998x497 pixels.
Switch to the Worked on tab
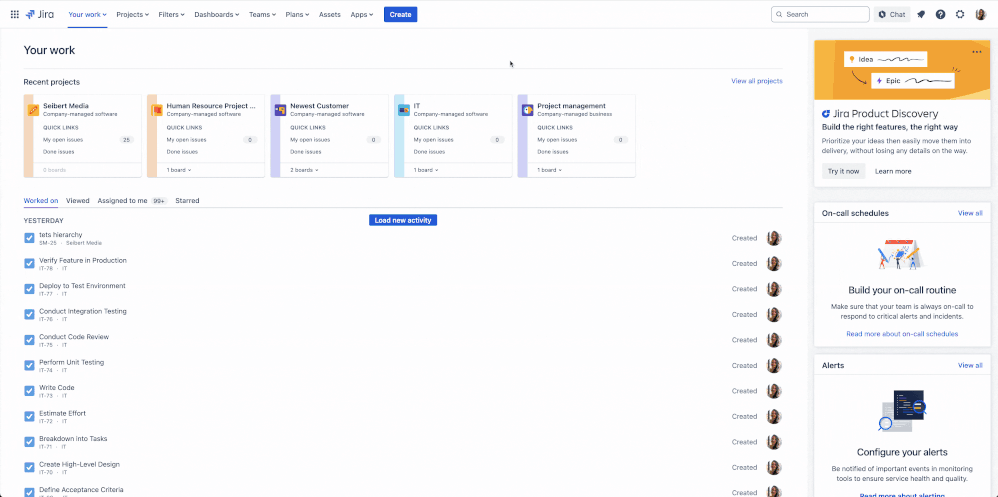pos(41,200)
